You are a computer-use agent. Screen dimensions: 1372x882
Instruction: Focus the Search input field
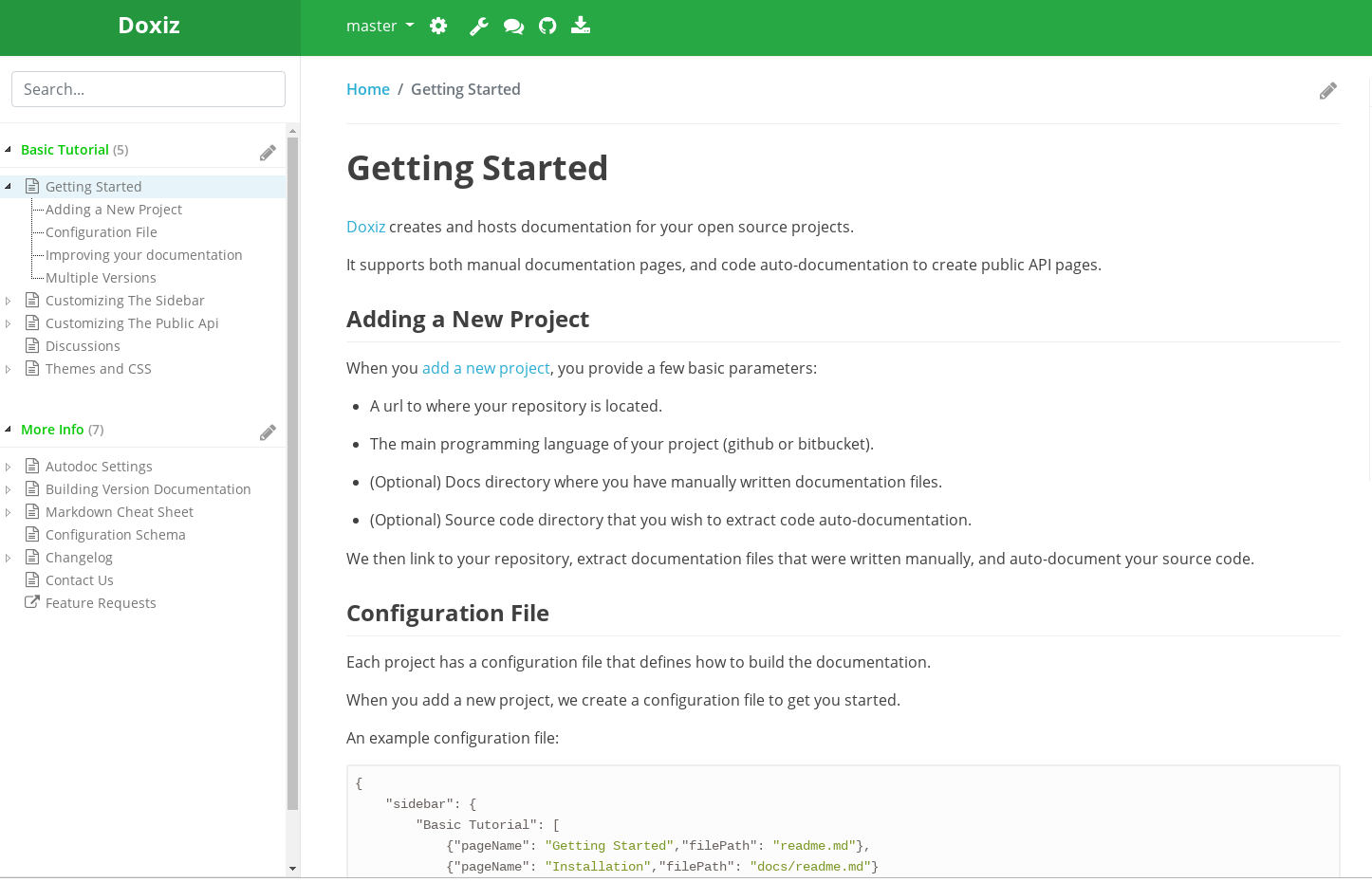(x=148, y=89)
